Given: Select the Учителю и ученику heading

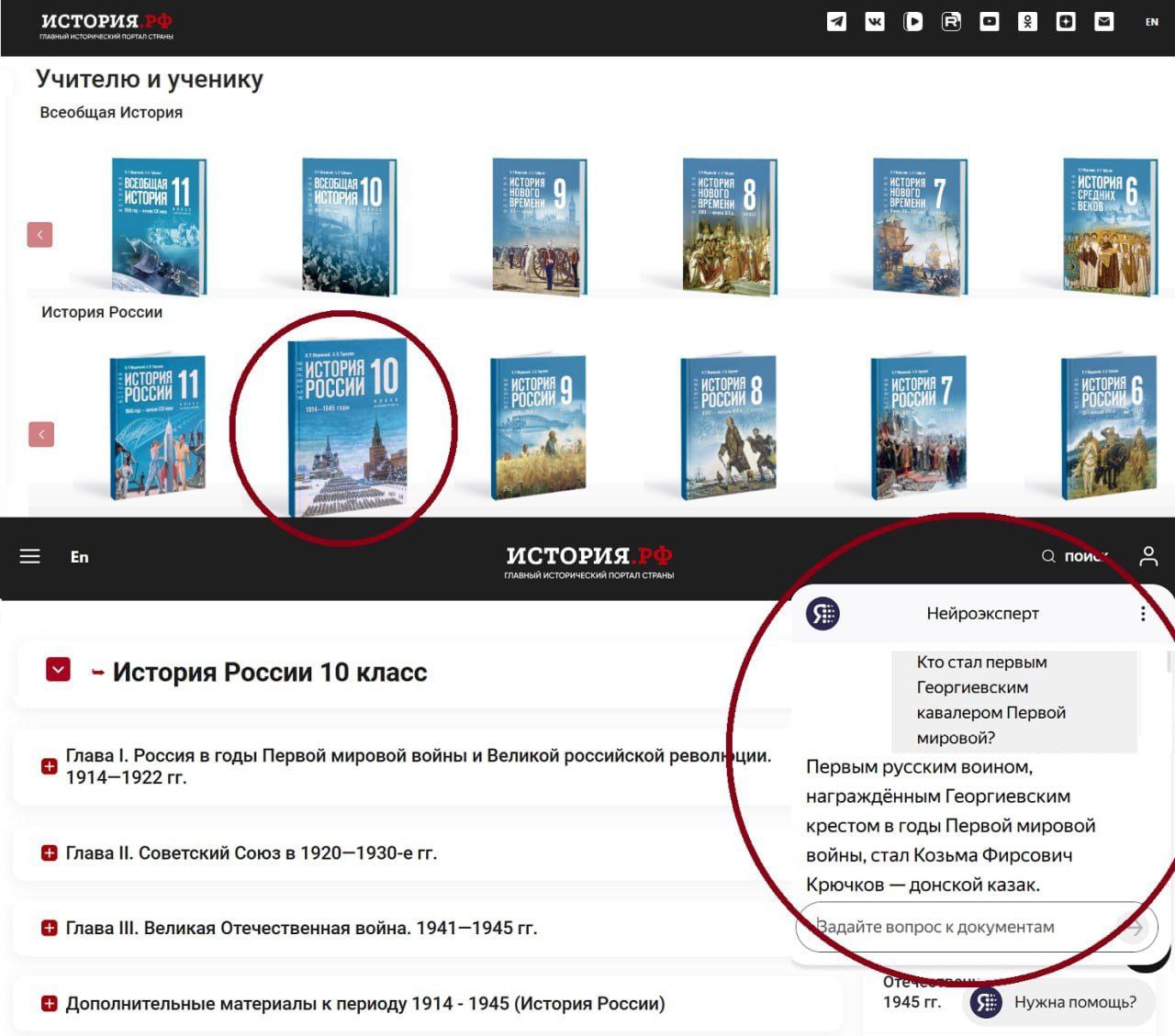Looking at the screenshot, I should pyautogui.click(x=150, y=79).
